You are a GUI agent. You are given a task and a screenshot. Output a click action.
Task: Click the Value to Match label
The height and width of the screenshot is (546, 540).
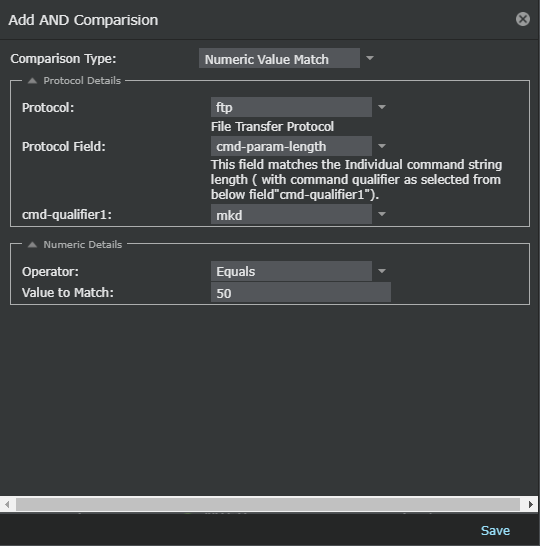pyautogui.click(x=68, y=292)
